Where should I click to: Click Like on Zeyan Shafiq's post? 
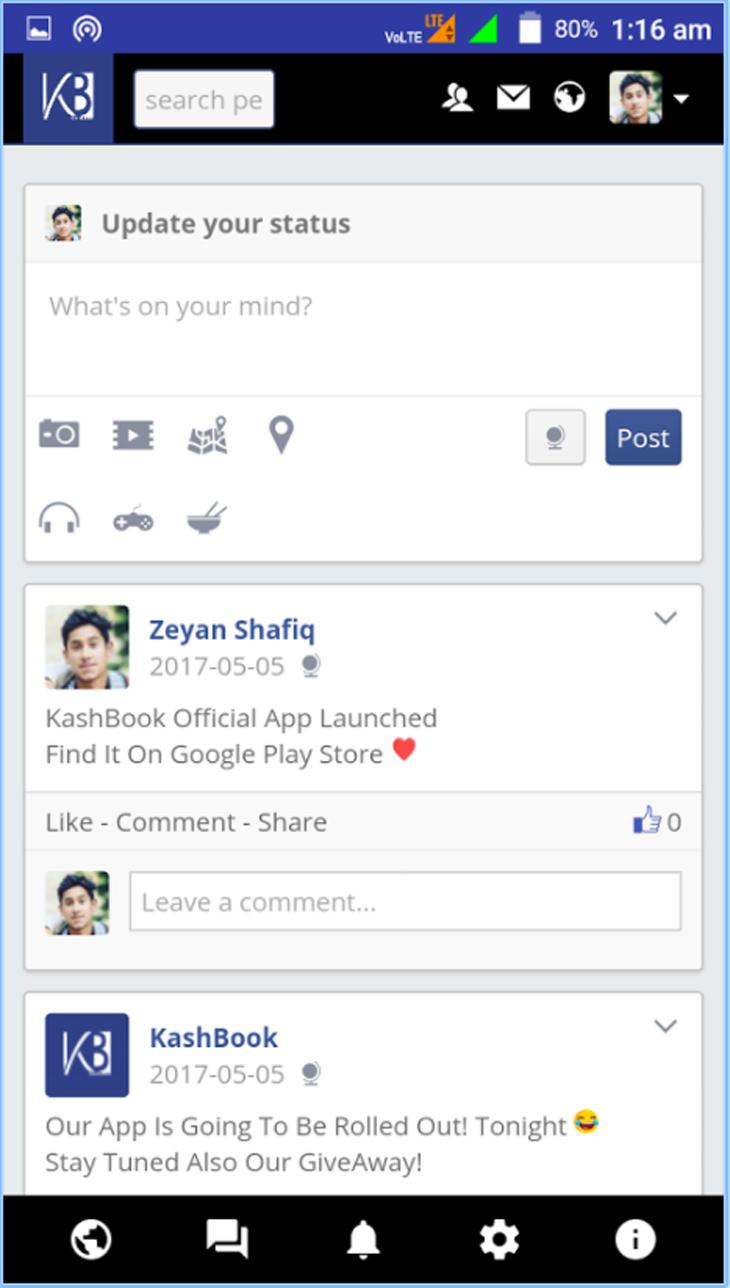(71, 822)
